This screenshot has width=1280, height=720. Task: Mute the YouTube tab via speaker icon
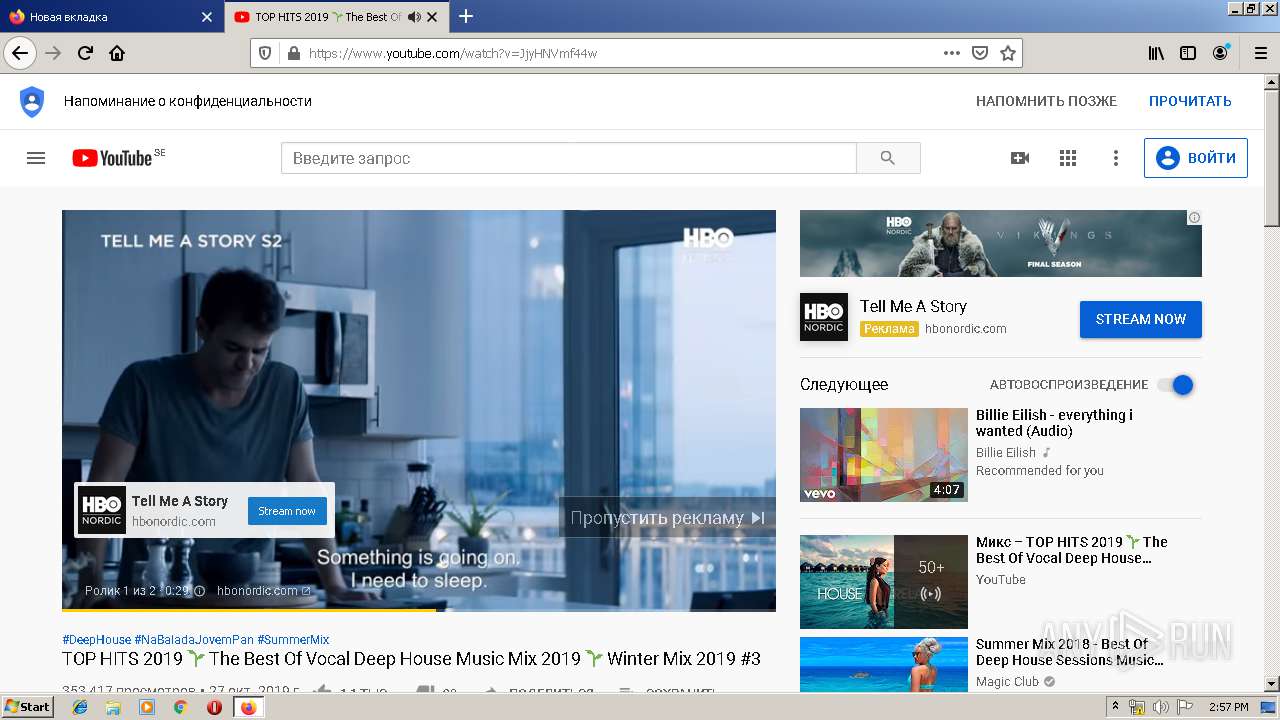point(414,17)
